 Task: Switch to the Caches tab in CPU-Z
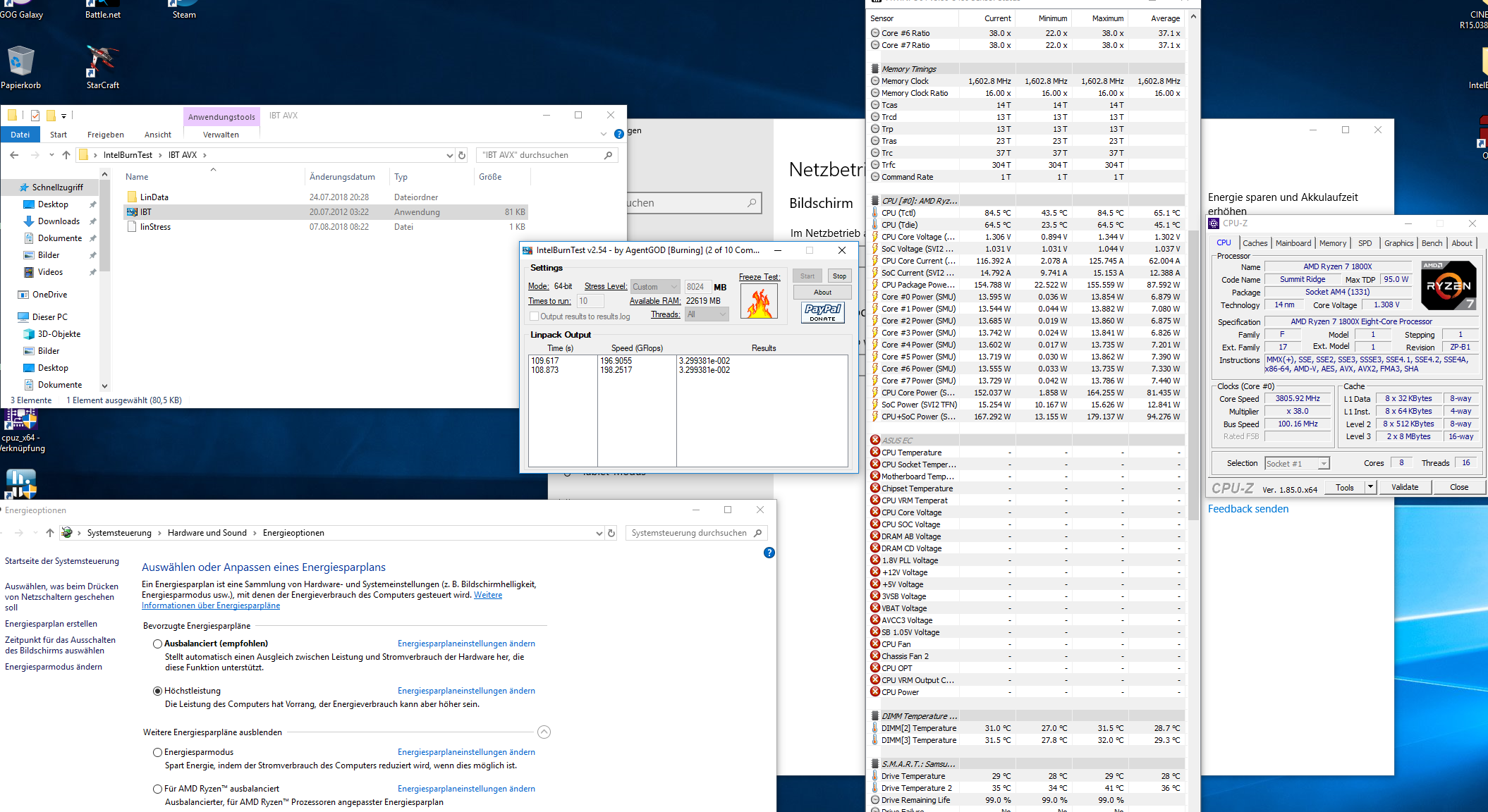[1255, 243]
